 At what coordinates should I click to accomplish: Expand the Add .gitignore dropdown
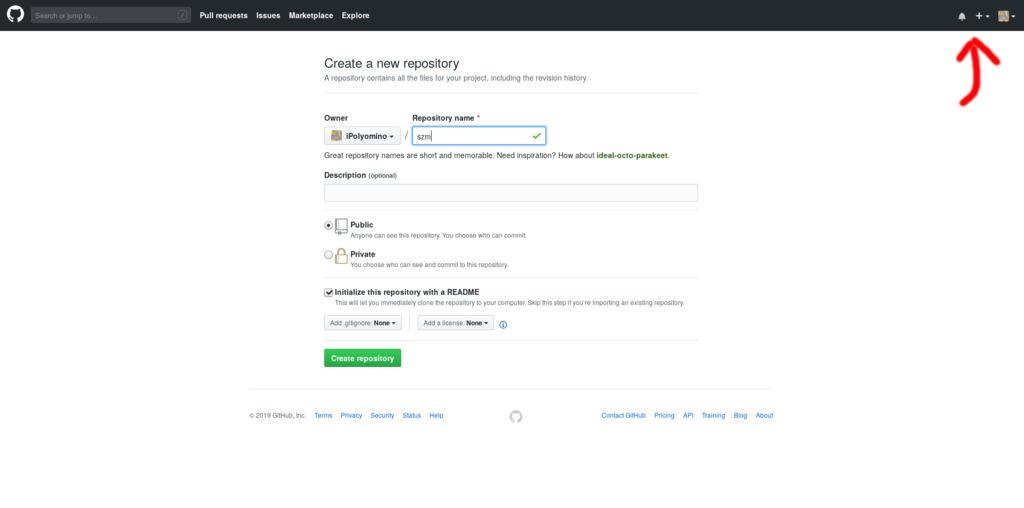click(363, 323)
